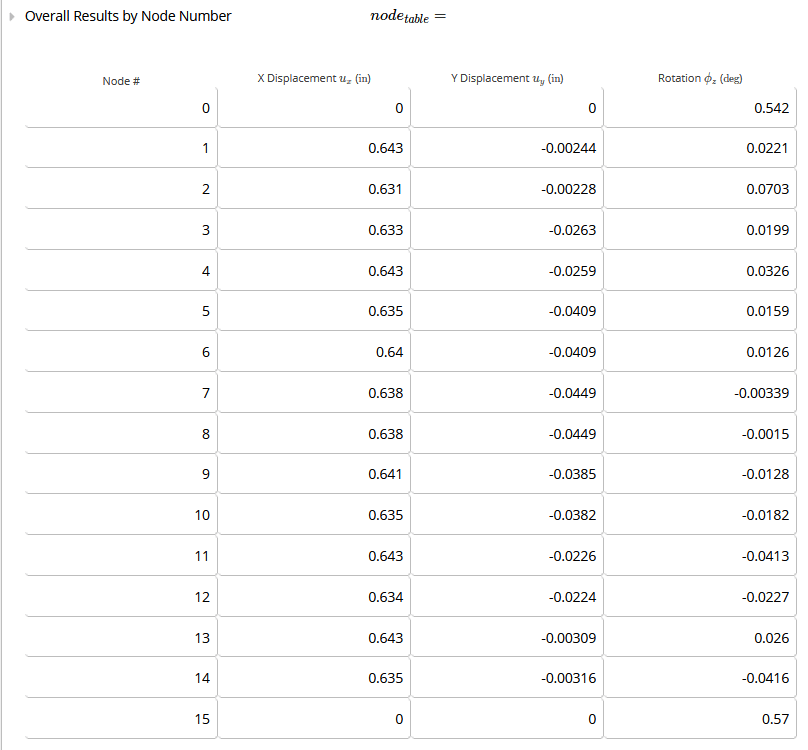Select the rotation value -0.0015 cell
The image size is (808, 750).
(x=700, y=434)
